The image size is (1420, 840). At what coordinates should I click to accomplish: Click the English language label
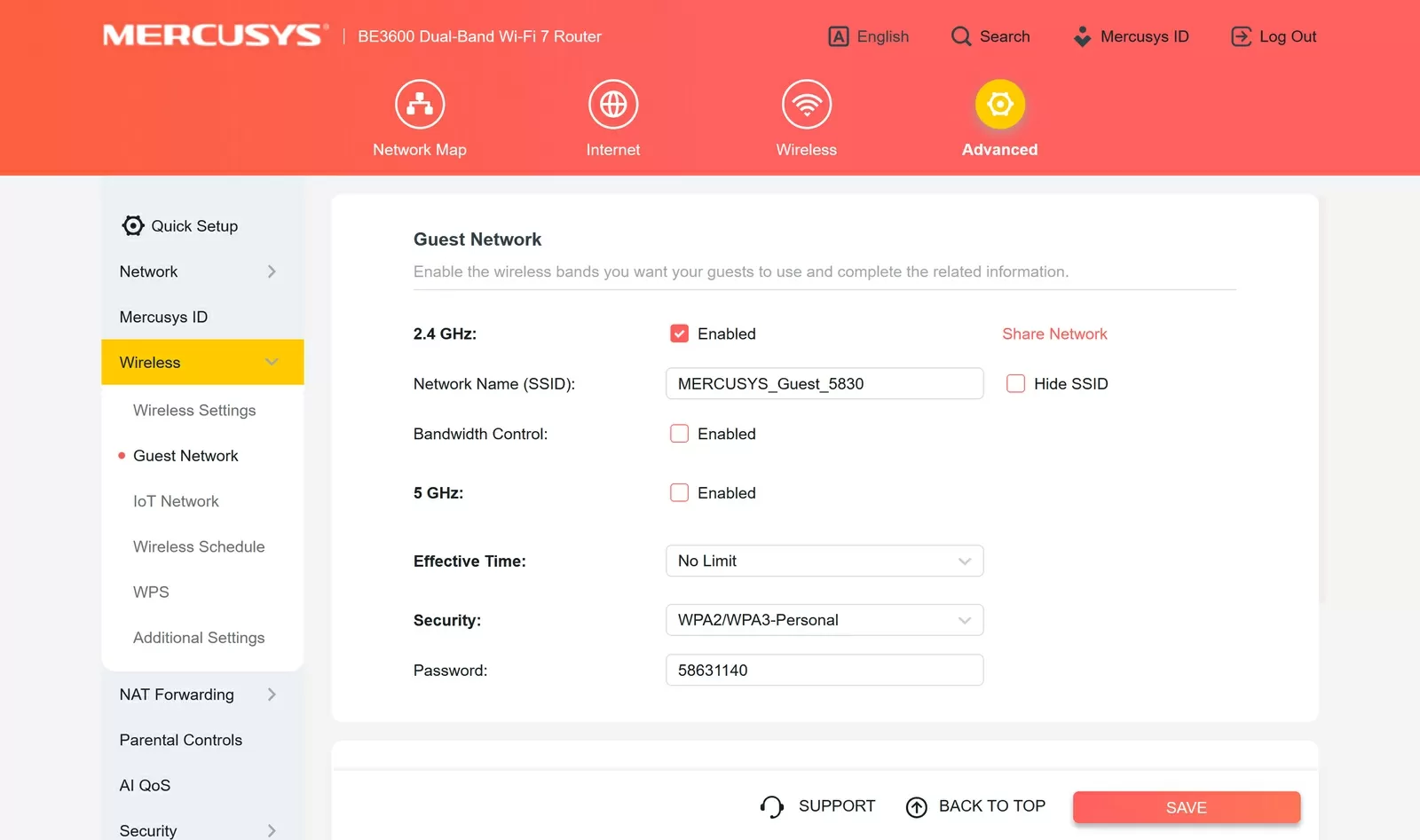pyautogui.click(x=883, y=36)
